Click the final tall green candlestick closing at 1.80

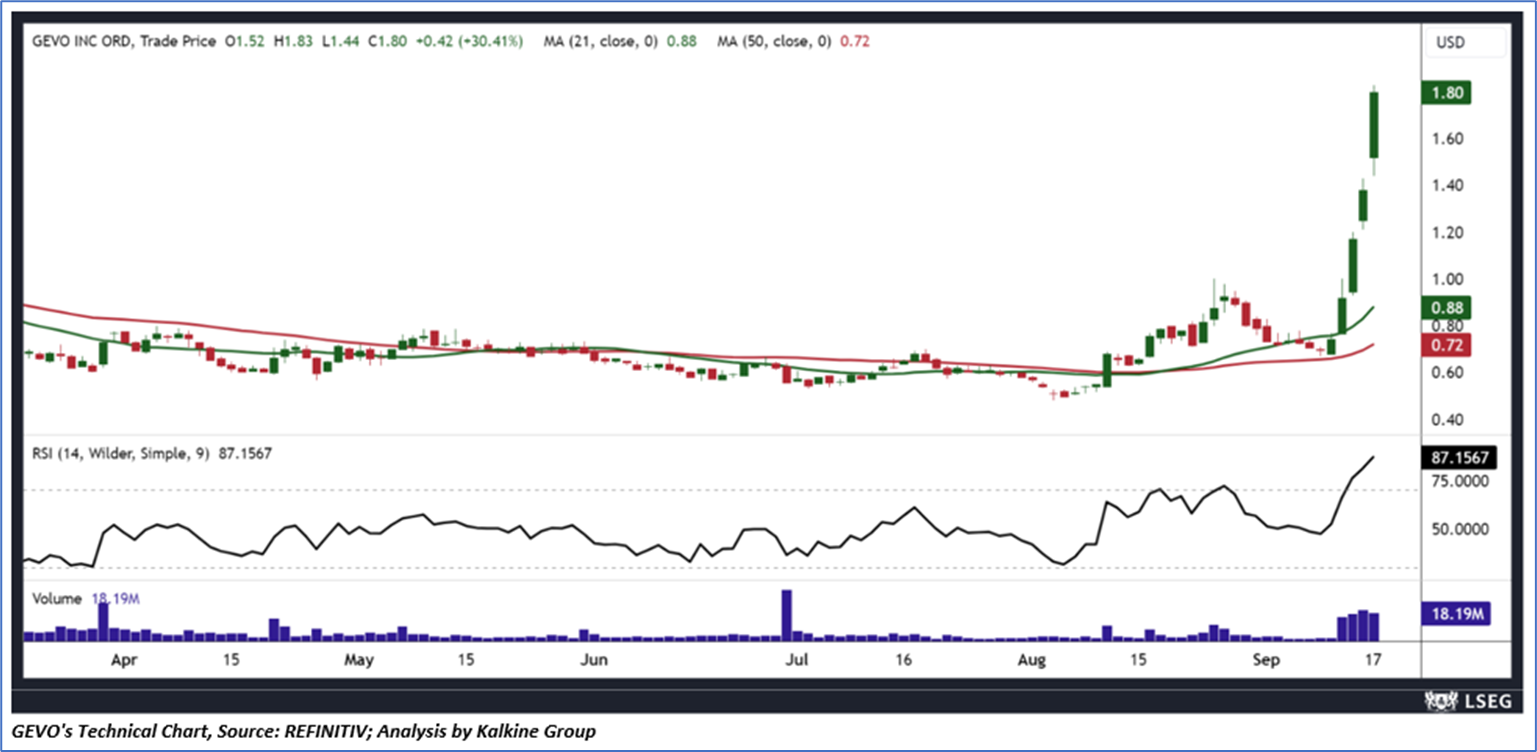[1375, 125]
